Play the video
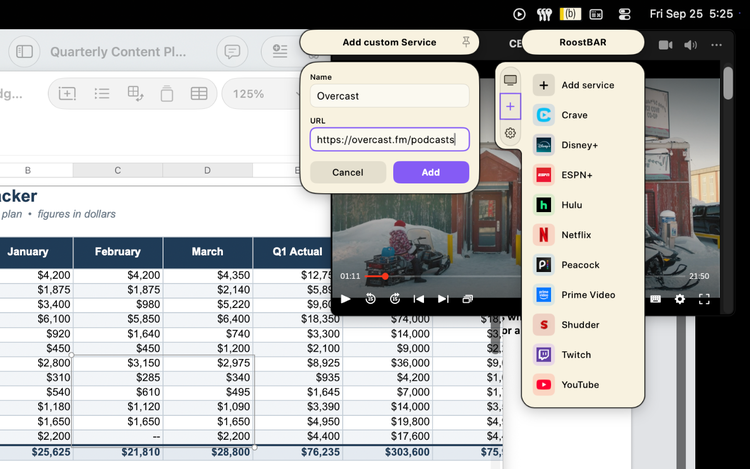750x469 pixels. click(x=345, y=299)
